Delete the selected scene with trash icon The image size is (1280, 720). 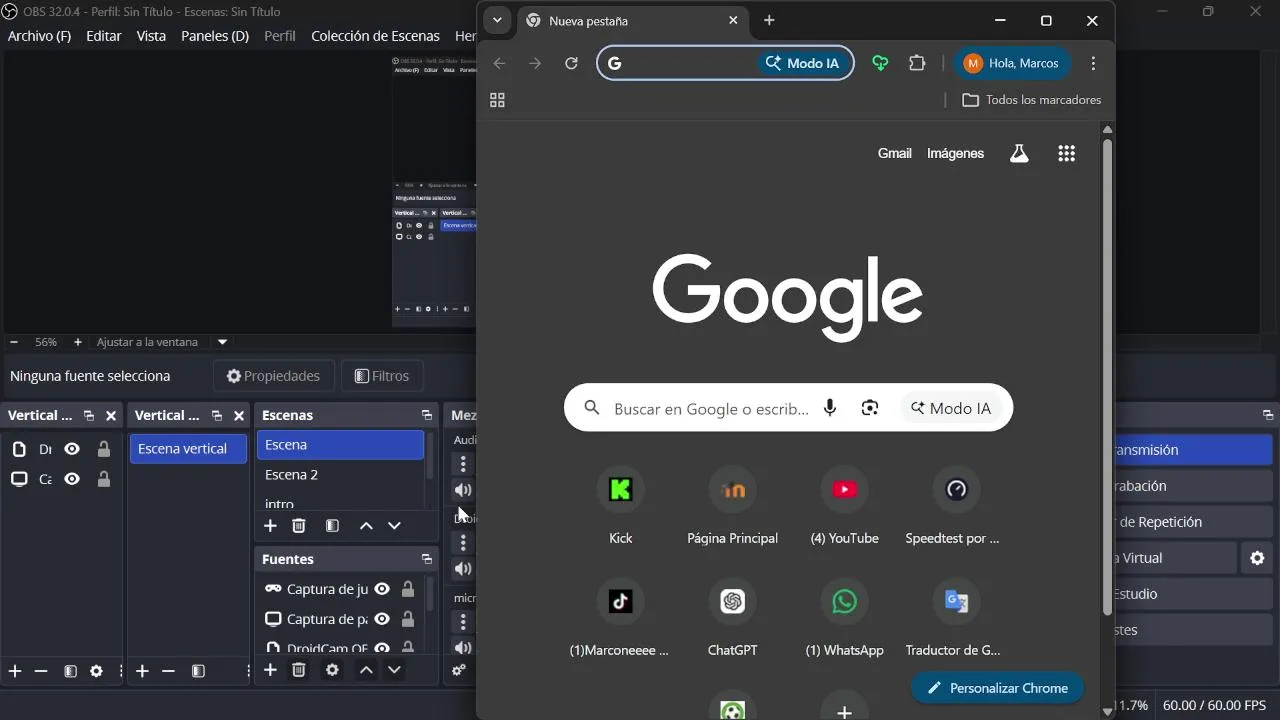(299, 526)
